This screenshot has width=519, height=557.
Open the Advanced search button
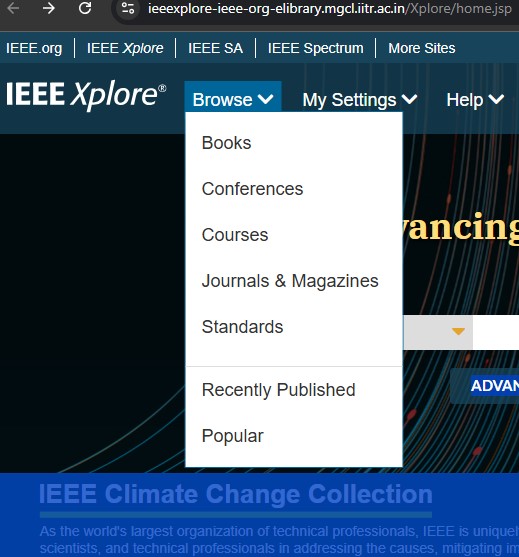(x=485, y=386)
